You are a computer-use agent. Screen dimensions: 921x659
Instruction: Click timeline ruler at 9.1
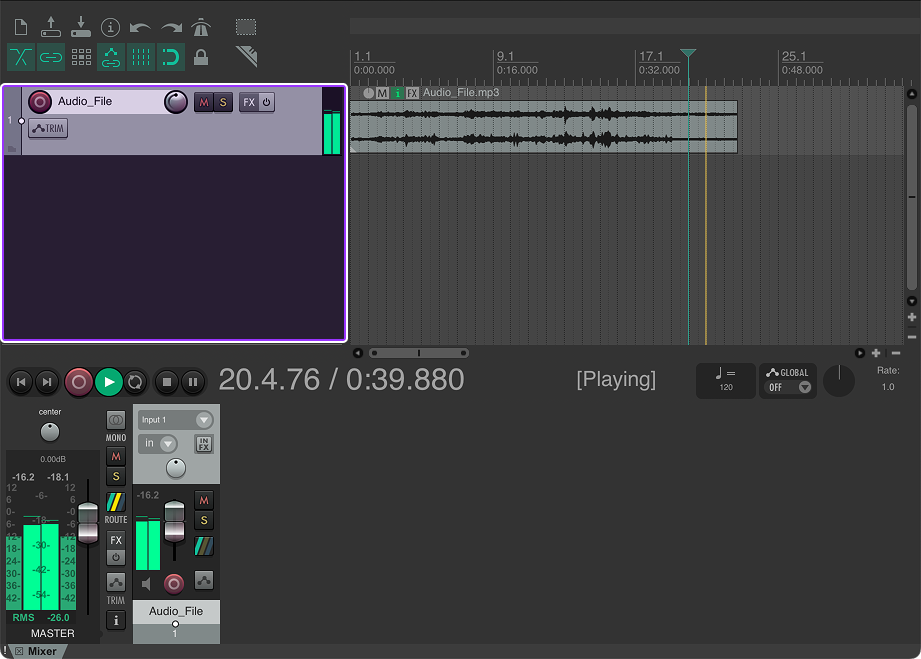(x=505, y=56)
